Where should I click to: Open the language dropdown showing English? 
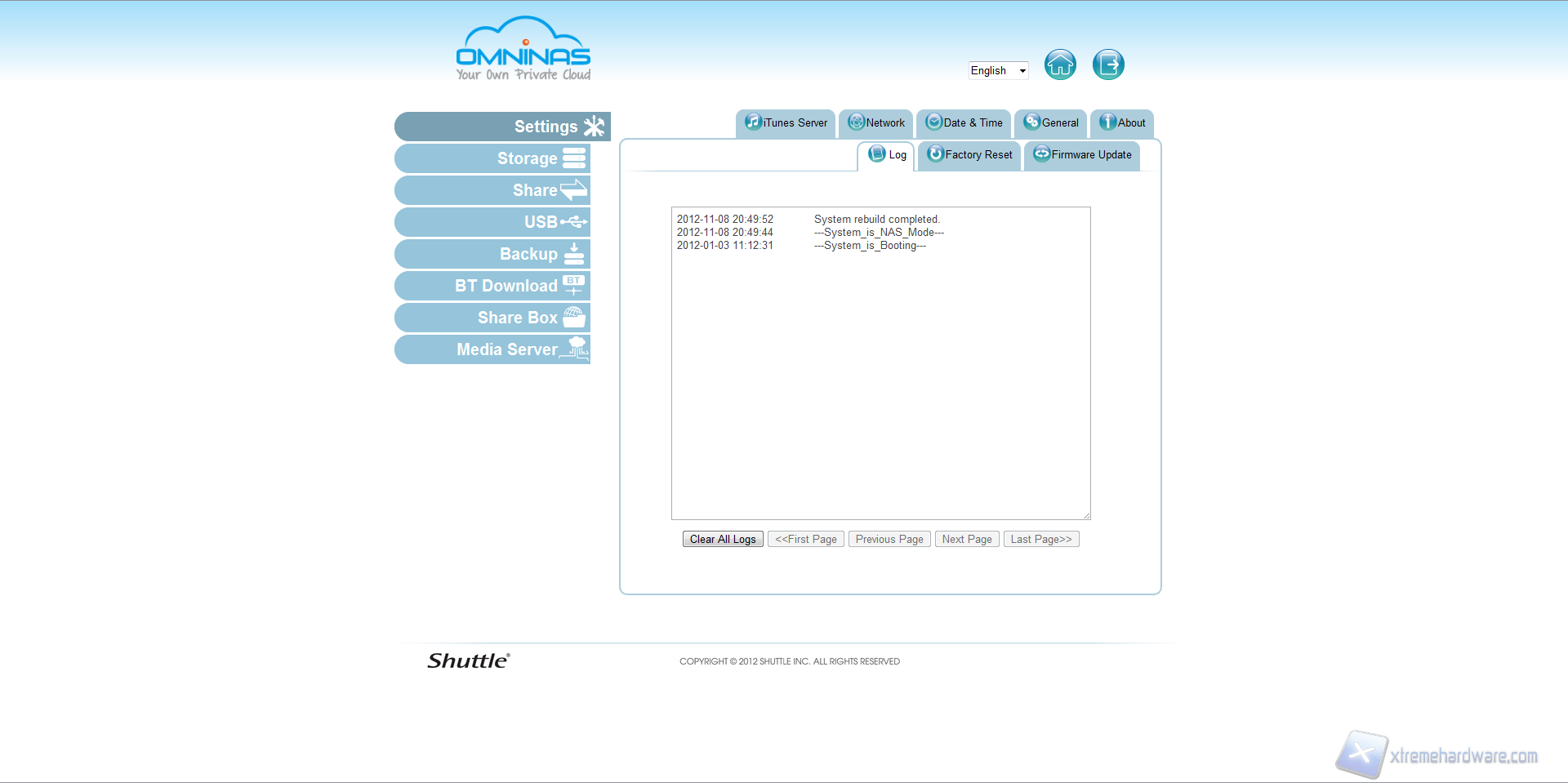point(997,71)
